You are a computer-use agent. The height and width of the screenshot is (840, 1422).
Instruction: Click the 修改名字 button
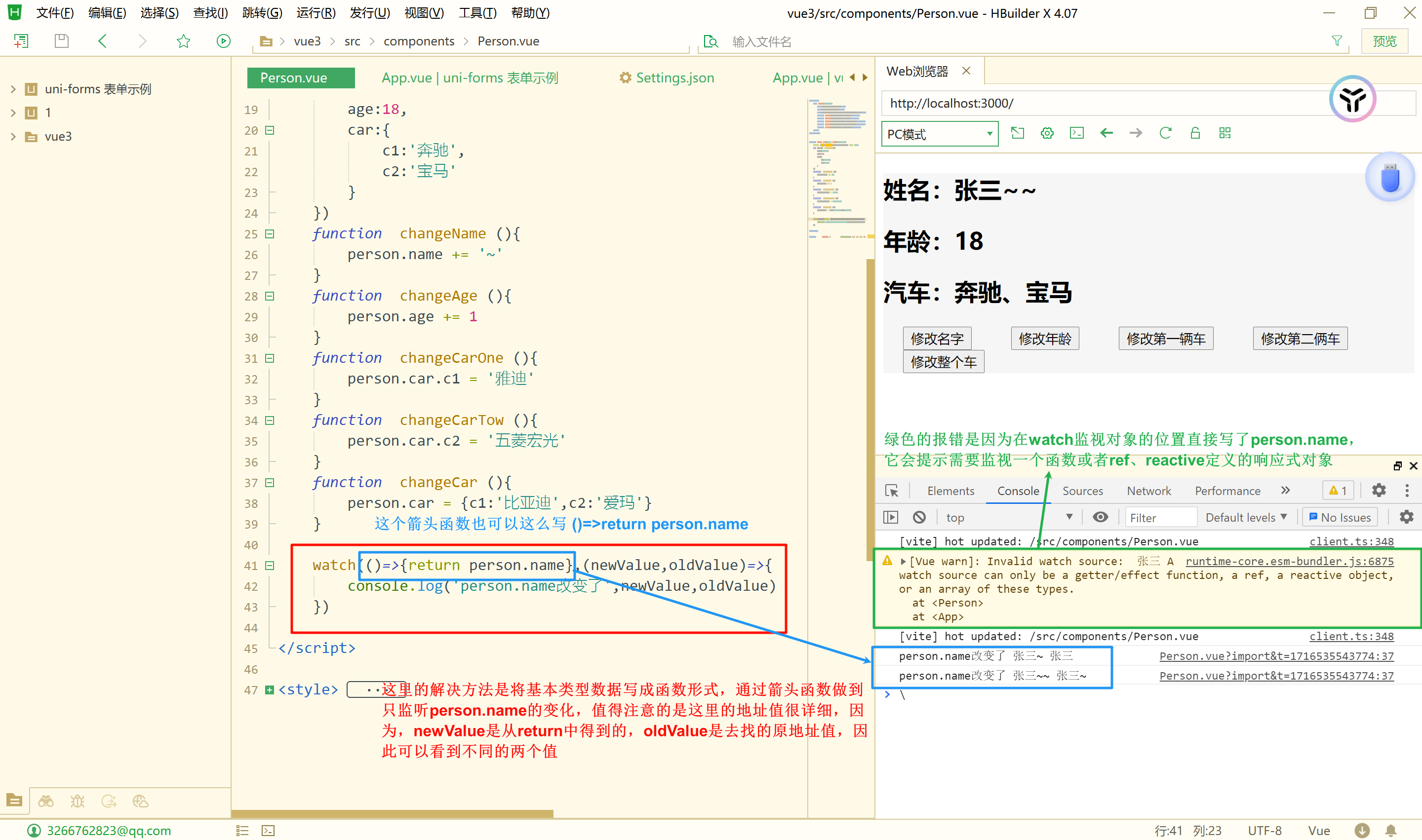coord(937,339)
